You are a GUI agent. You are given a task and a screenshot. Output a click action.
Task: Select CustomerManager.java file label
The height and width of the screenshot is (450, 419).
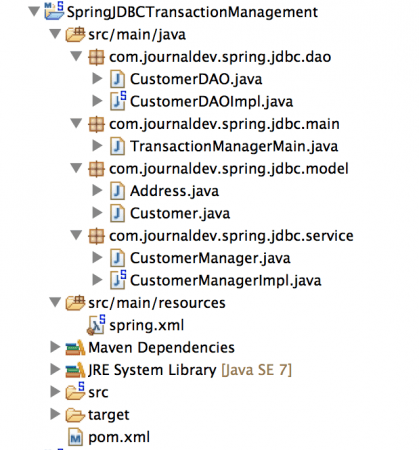point(210,258)
